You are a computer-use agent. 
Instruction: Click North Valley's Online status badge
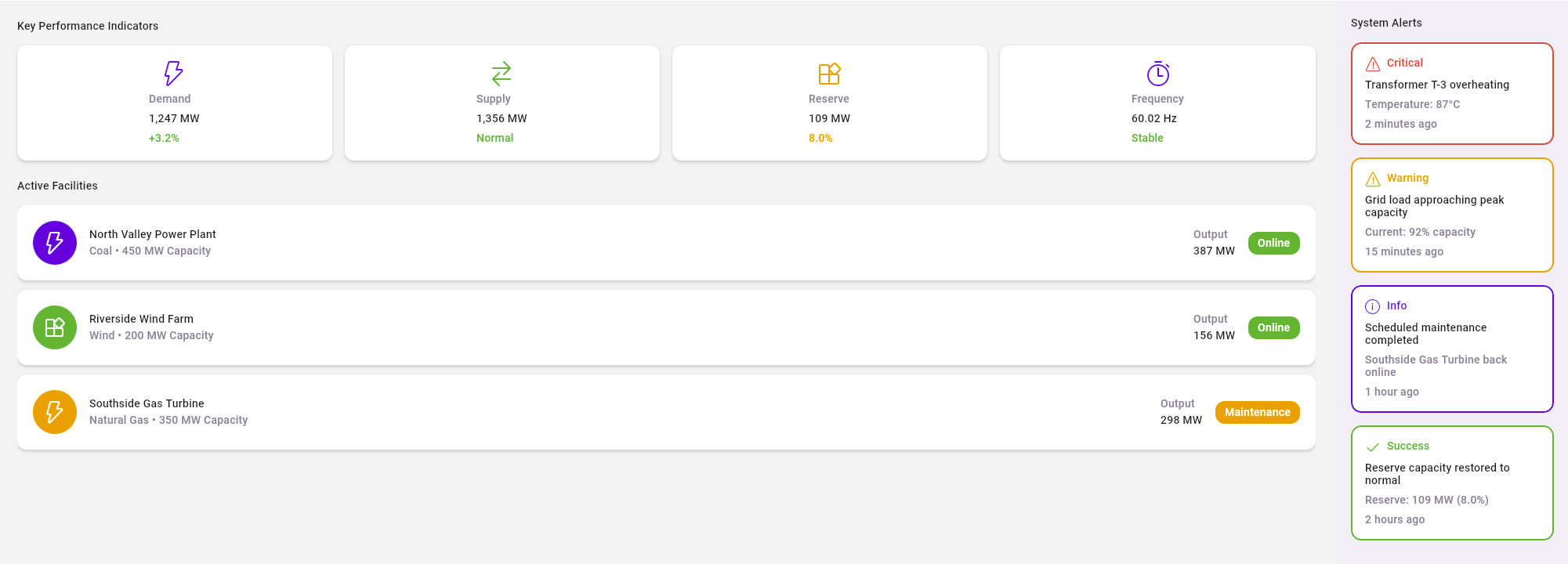[1273, 243]
